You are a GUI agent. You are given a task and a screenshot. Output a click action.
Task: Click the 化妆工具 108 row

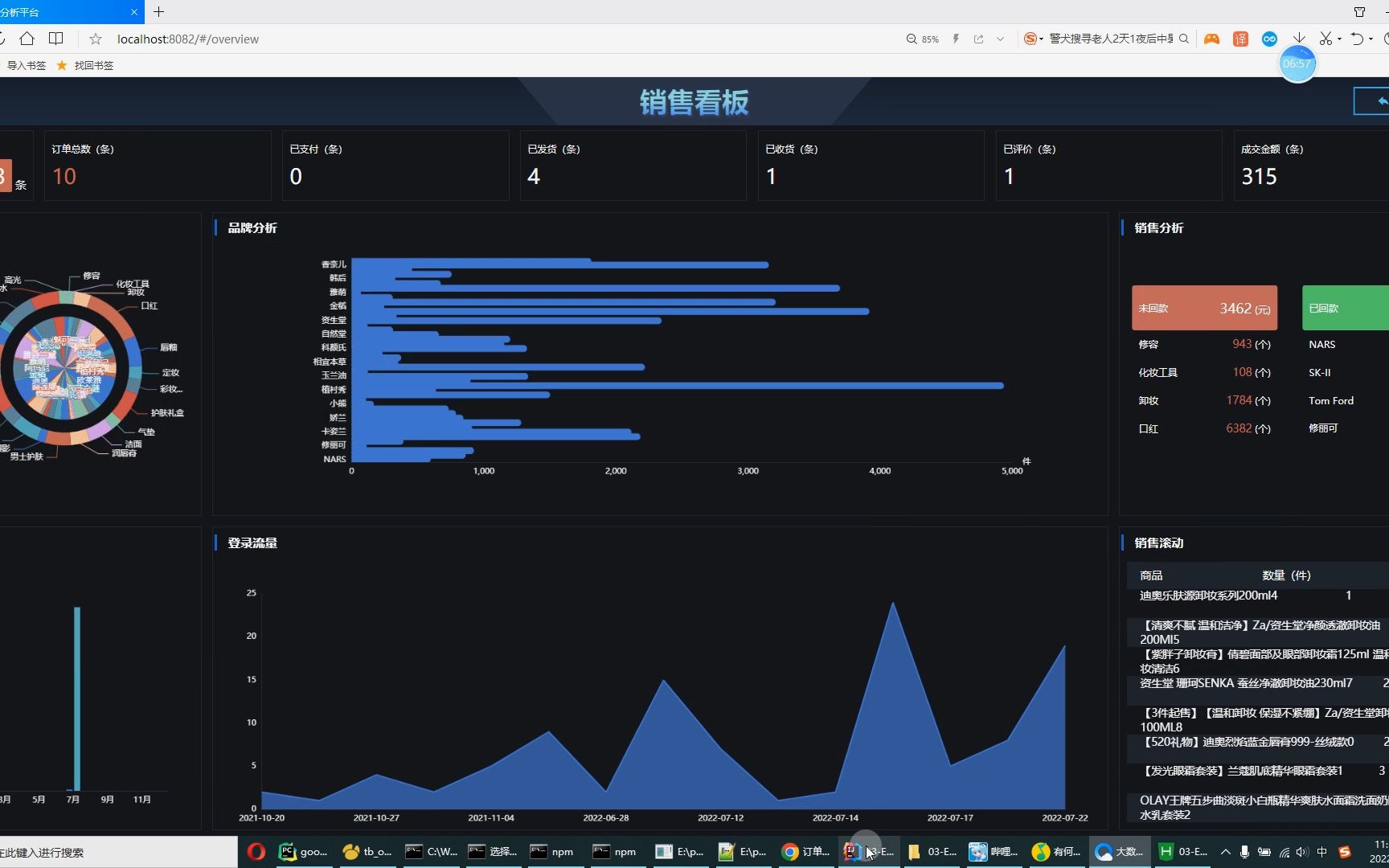[x=1204, y=372]
